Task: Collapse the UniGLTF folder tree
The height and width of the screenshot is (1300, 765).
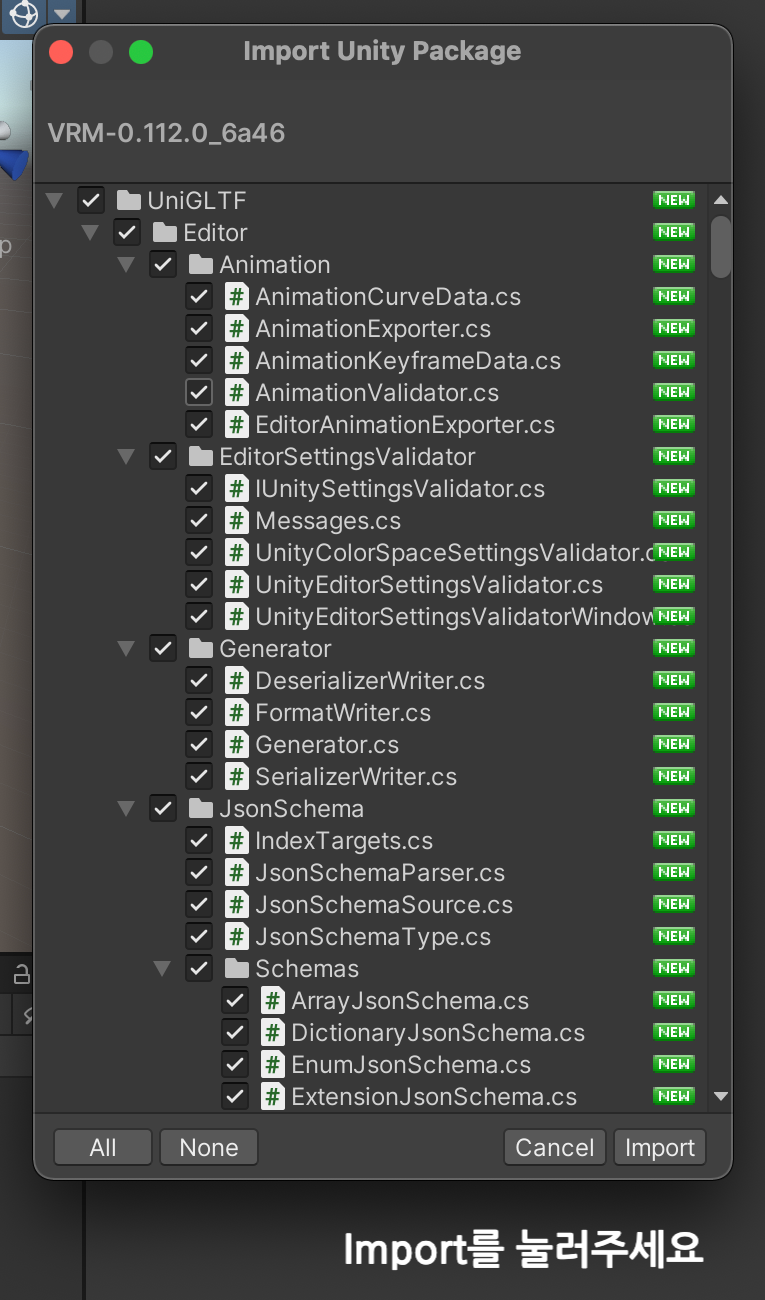Action: 54,201
